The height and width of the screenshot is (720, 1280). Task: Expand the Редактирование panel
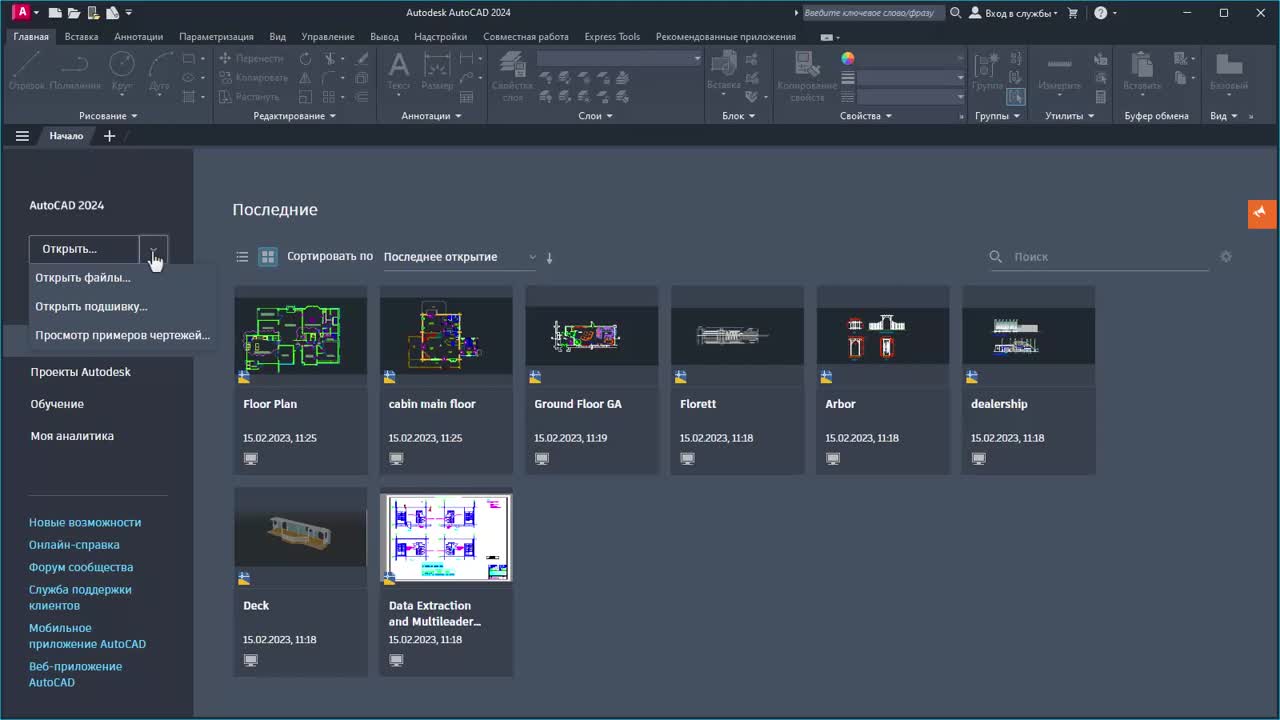pyautogui.click(x=295, y=116)
